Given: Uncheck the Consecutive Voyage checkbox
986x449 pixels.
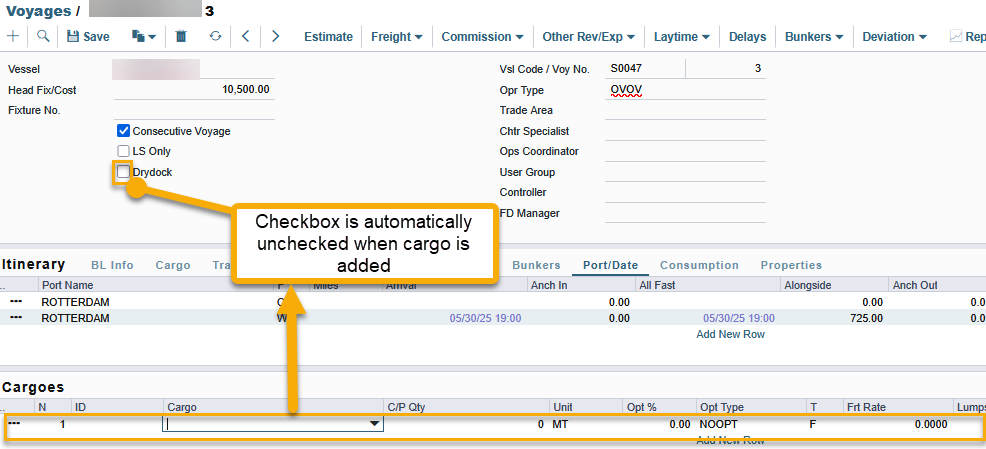Looking at the screenshot, I should (123, 131).
